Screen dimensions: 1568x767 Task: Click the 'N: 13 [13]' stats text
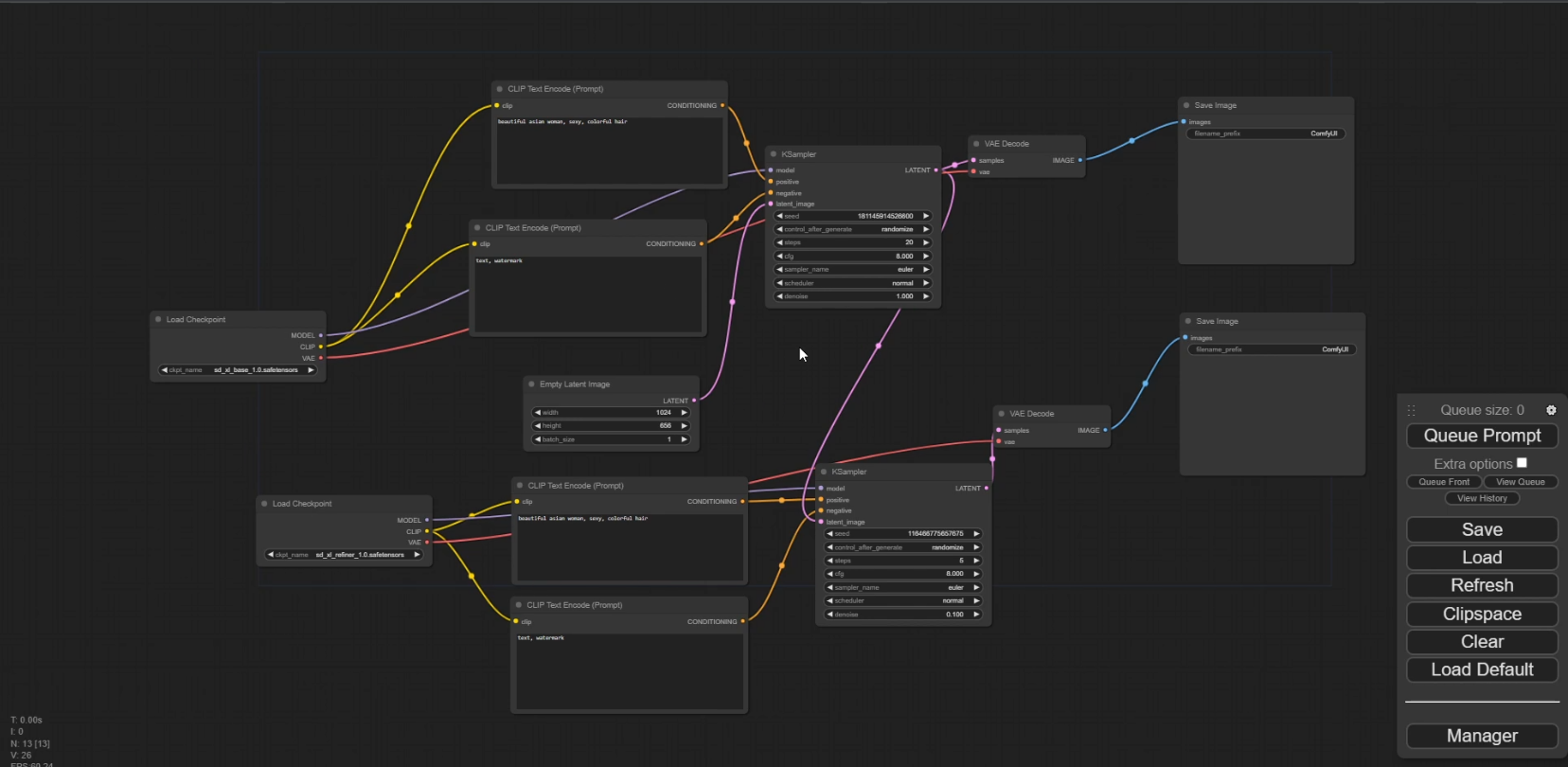[x=30, y=743]
